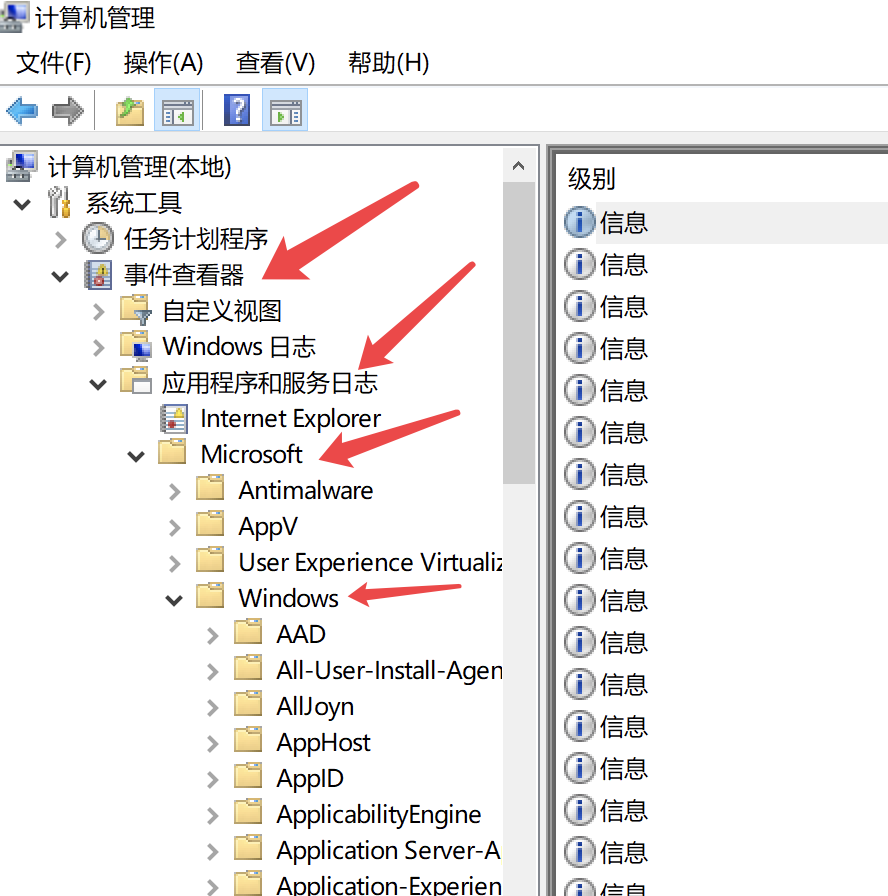This screenshot has width=888, height=896.
Task: Select the 任务计划程序 clock icon
Action: tap(98, 238)
